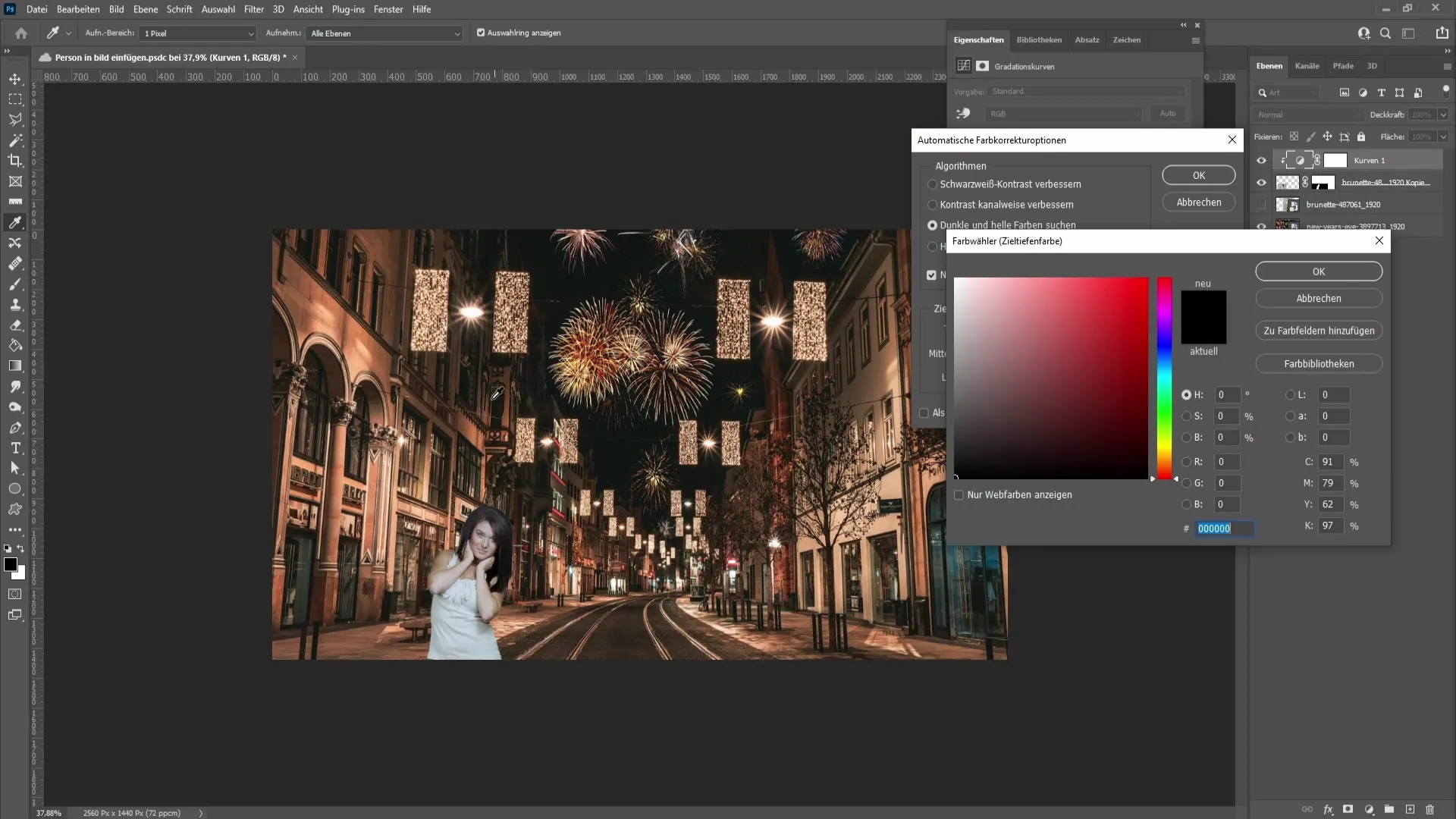
Task: Select the S saturation radio button
Action: point(1186,416)
